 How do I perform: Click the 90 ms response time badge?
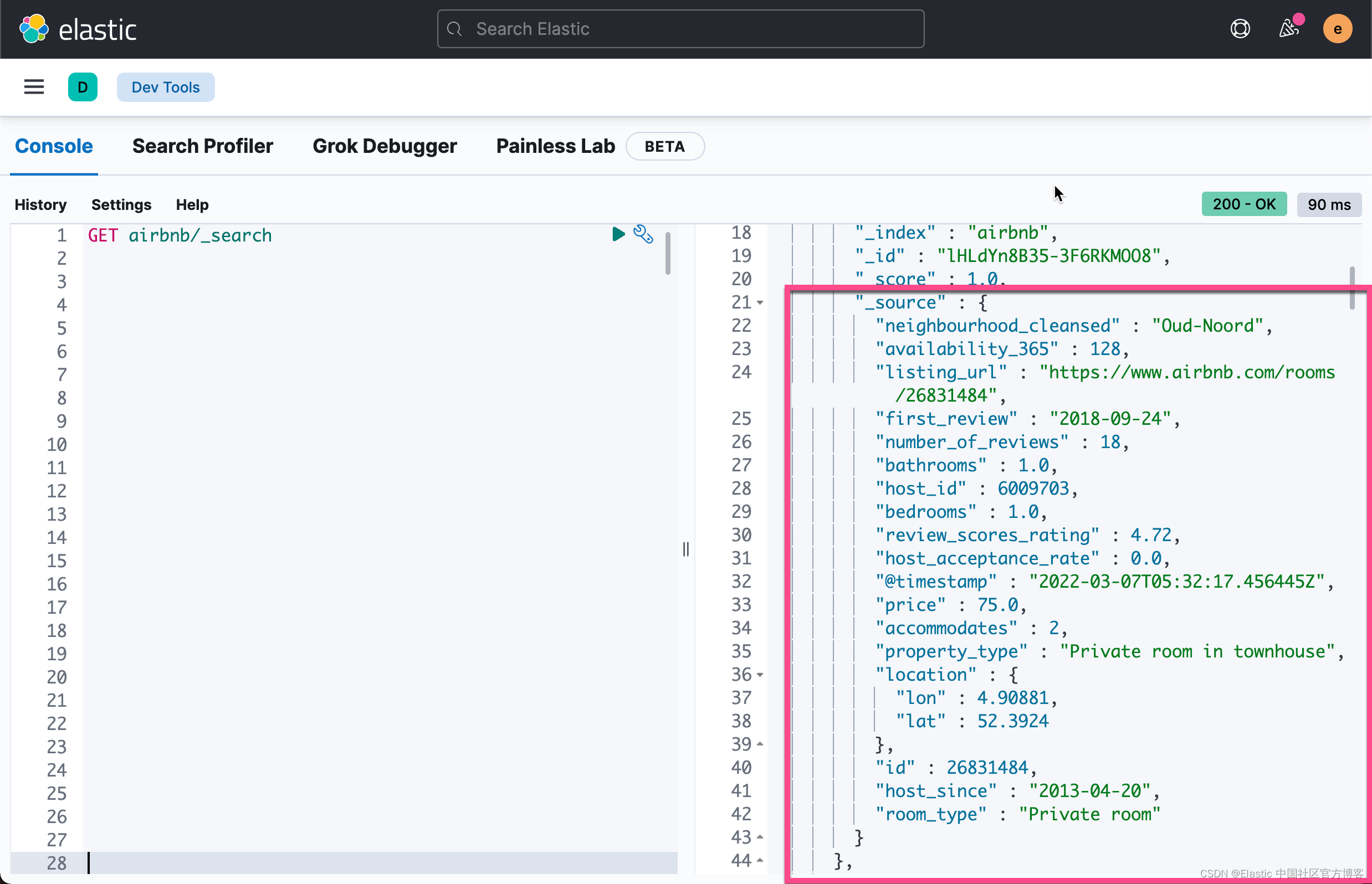(1329, 204)
